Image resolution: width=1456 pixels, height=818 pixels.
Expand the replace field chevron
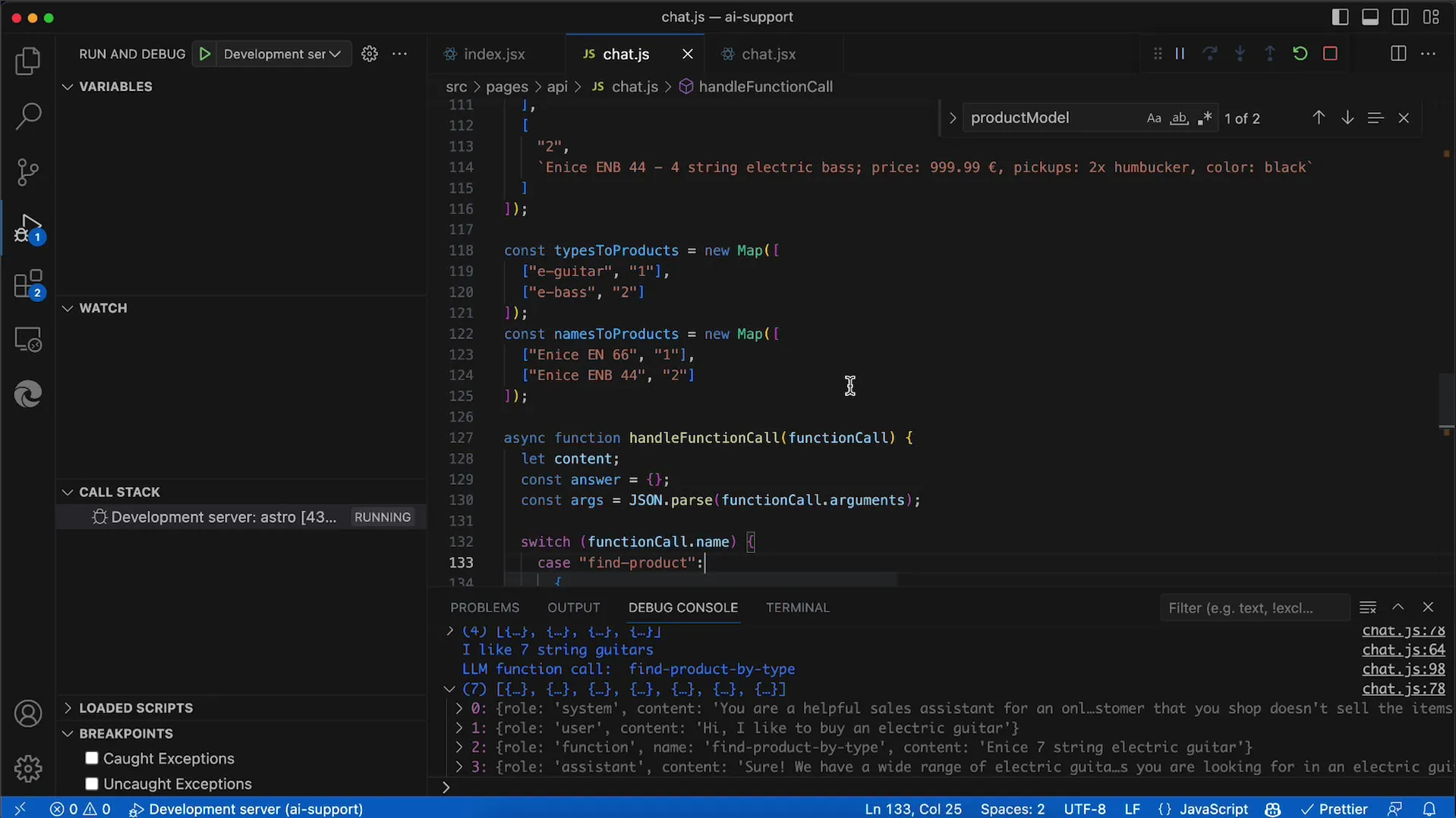953,118
